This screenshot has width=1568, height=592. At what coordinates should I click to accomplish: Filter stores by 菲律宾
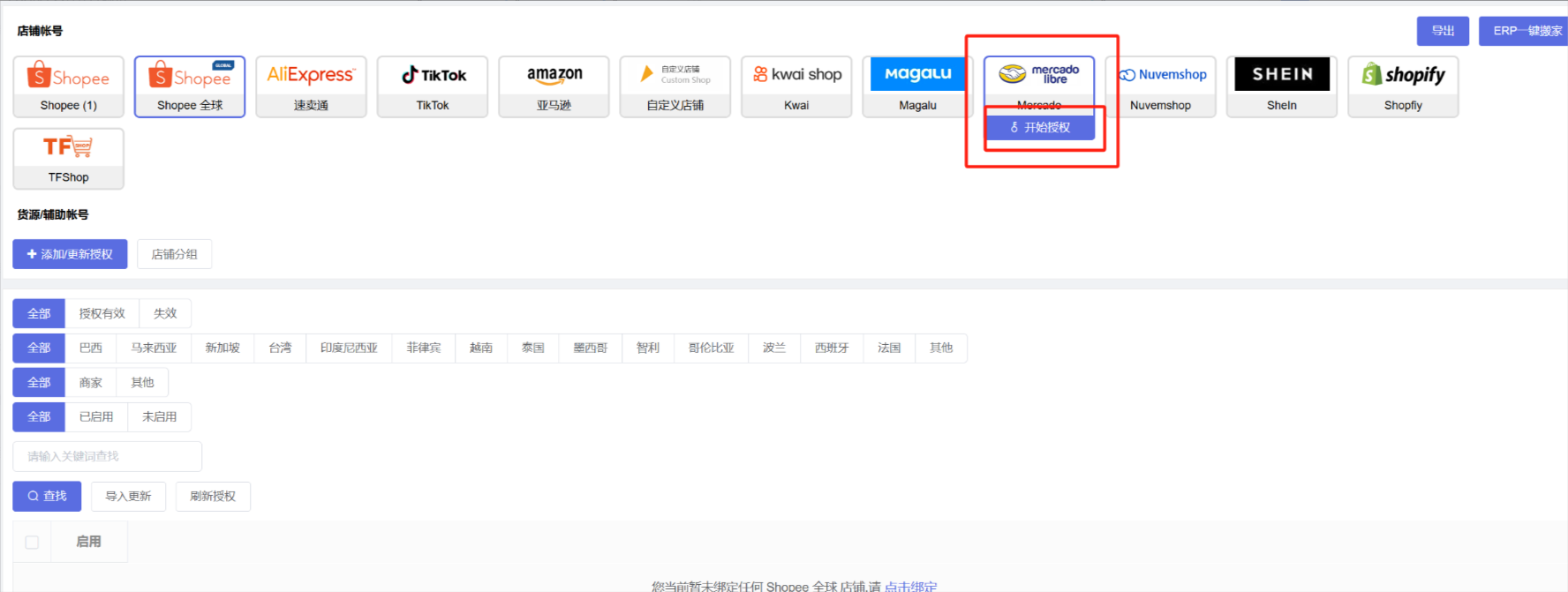click(x=424, y=348)
